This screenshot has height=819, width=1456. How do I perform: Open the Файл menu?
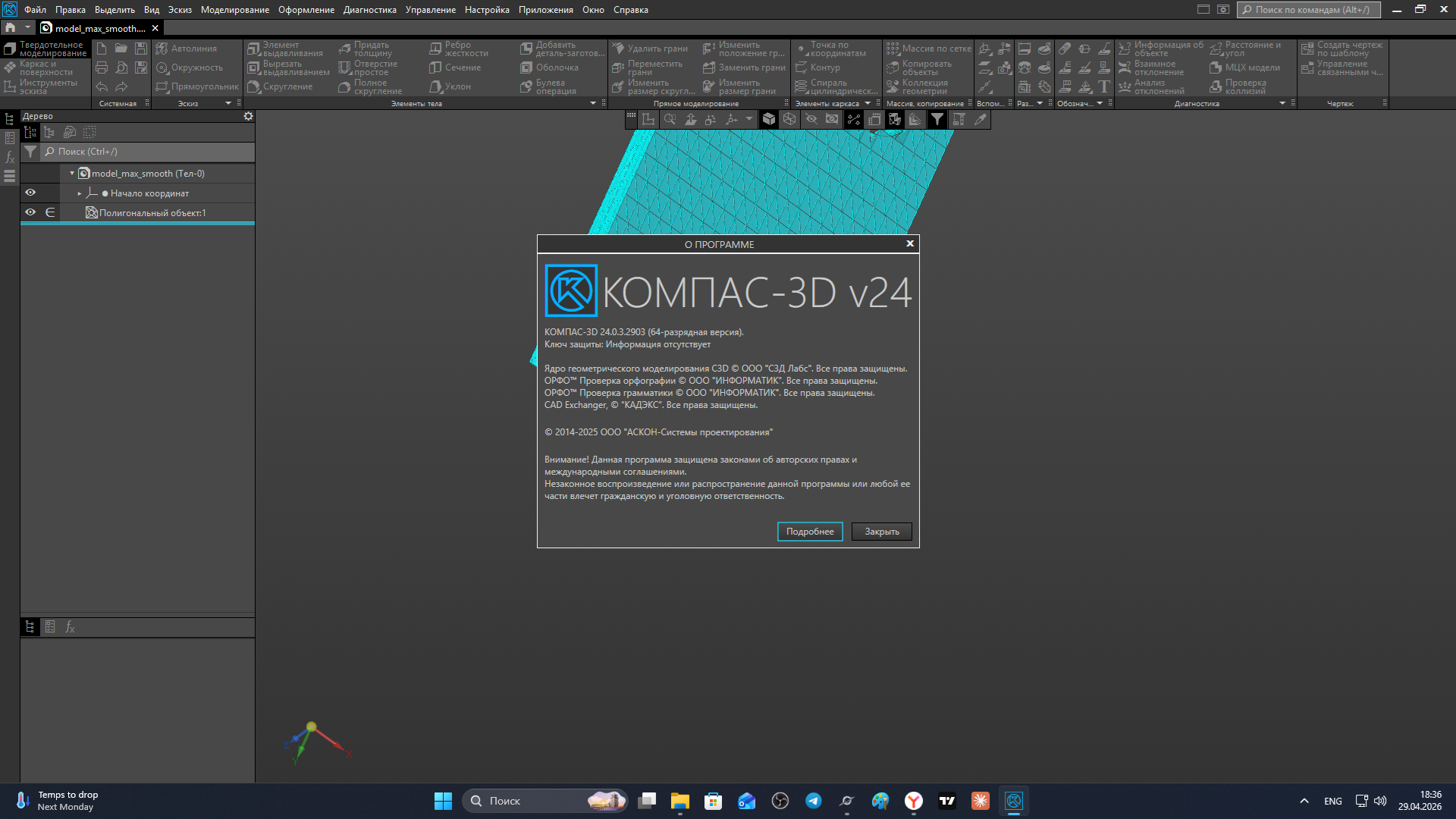point(35,10)
